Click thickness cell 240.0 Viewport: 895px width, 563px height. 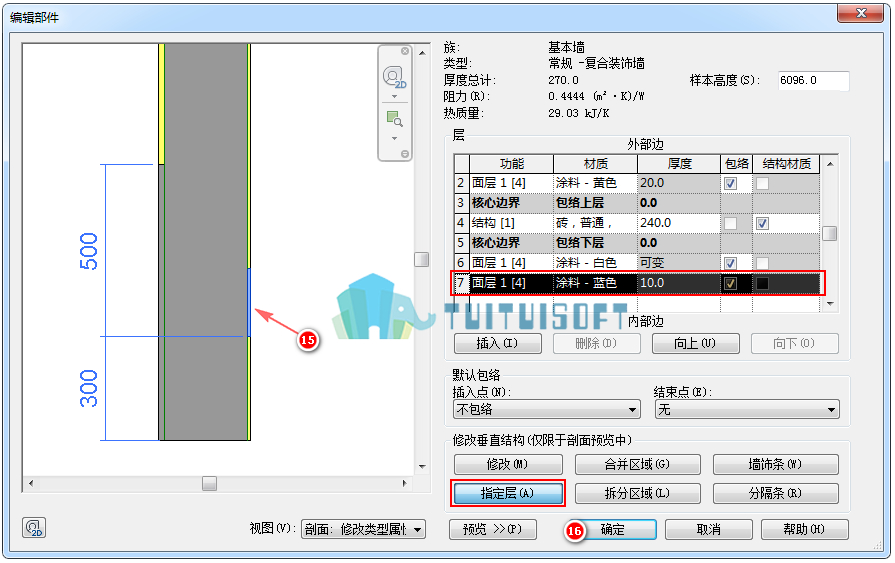tap(679, 223)
